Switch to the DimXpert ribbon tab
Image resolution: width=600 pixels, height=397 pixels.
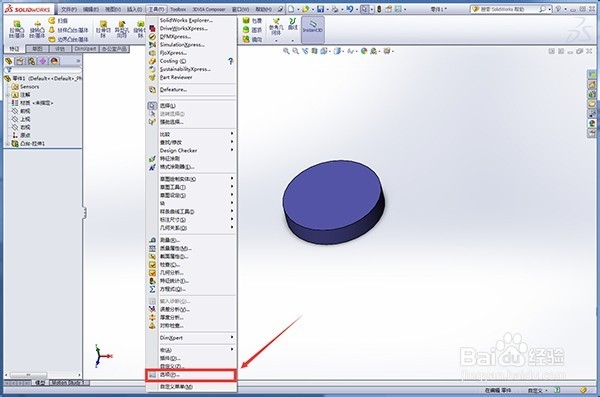coord(85,49)
